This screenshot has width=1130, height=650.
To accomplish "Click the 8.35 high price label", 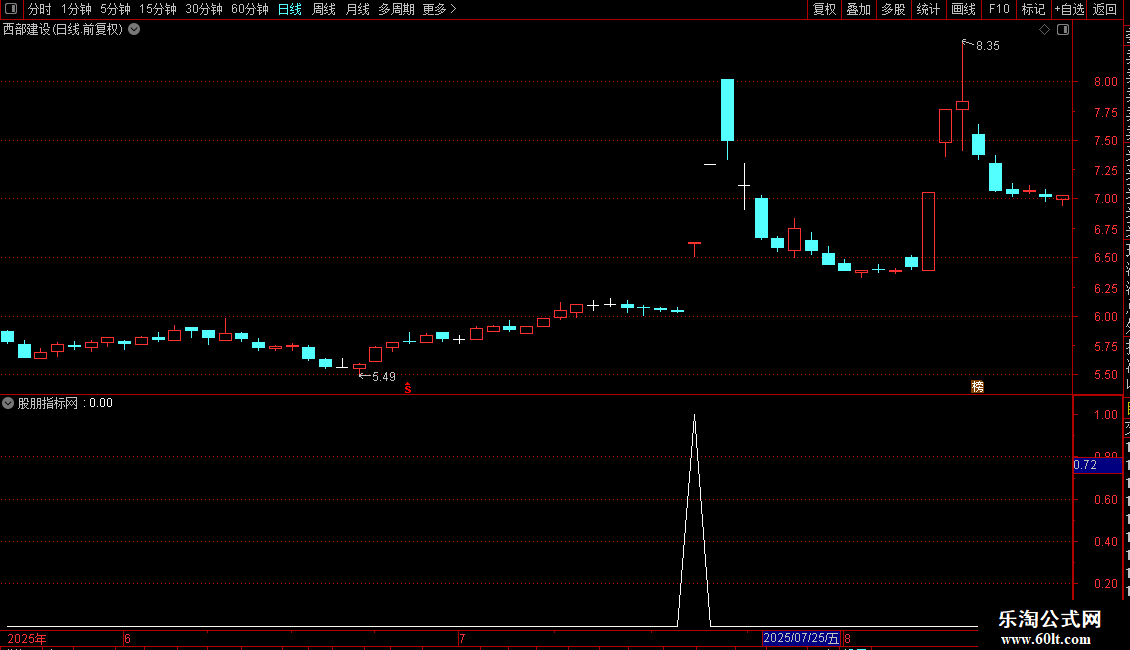I will coord(987,46).
